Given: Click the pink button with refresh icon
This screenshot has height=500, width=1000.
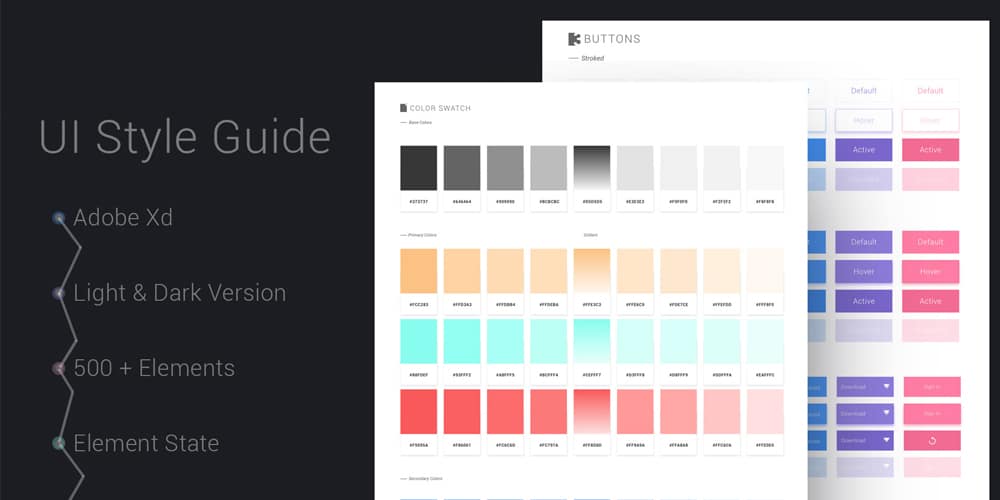Looking at the screenshot, I should point(932,441).
